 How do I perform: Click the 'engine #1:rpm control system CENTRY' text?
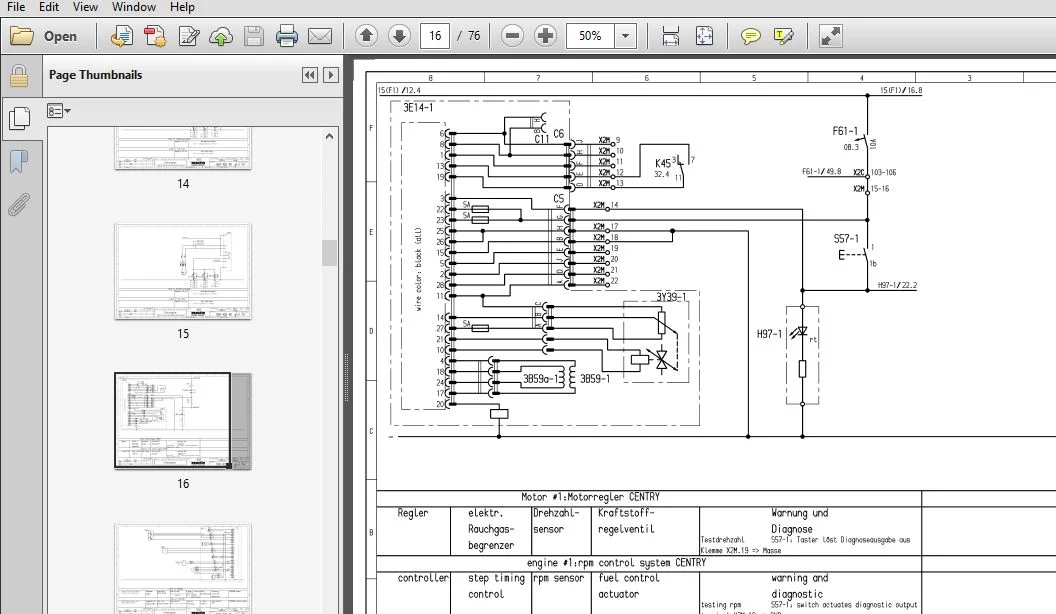pyautogui.click(x=616, y=563)
